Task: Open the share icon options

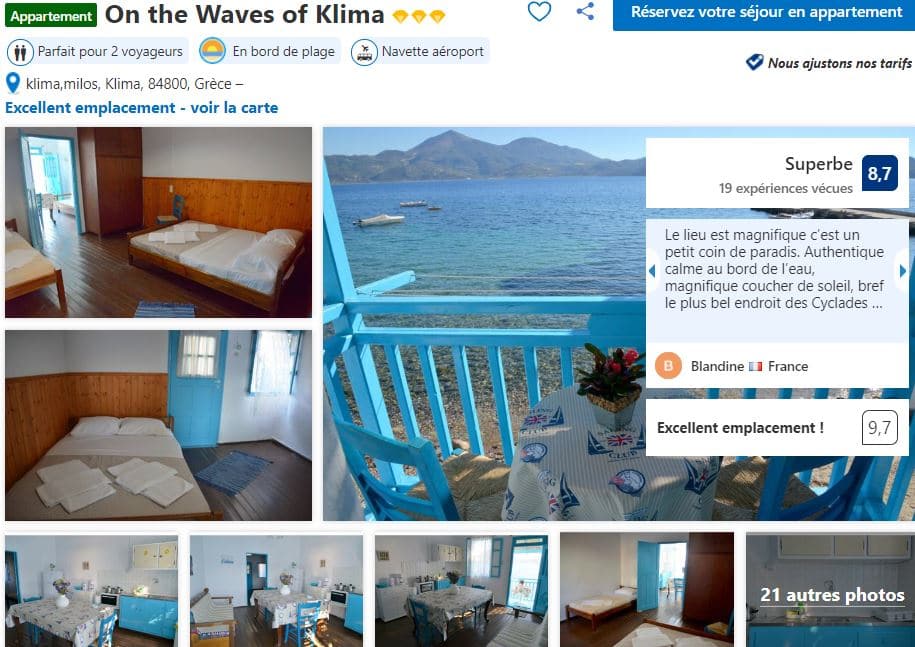Action: tap(585, 11)
